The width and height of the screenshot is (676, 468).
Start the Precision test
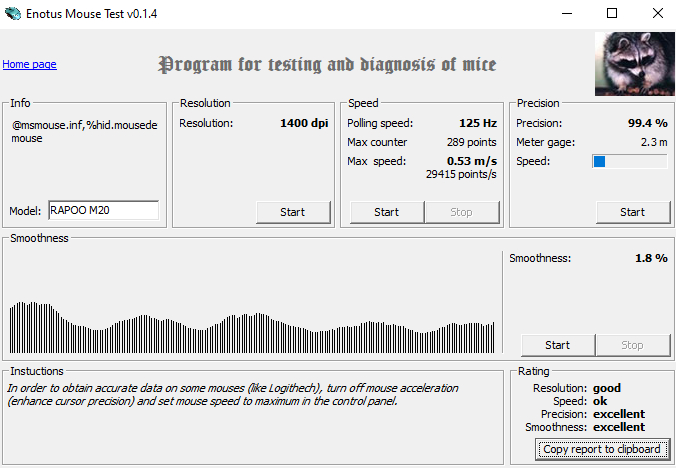pyautogui.click(x=632, y=212)
